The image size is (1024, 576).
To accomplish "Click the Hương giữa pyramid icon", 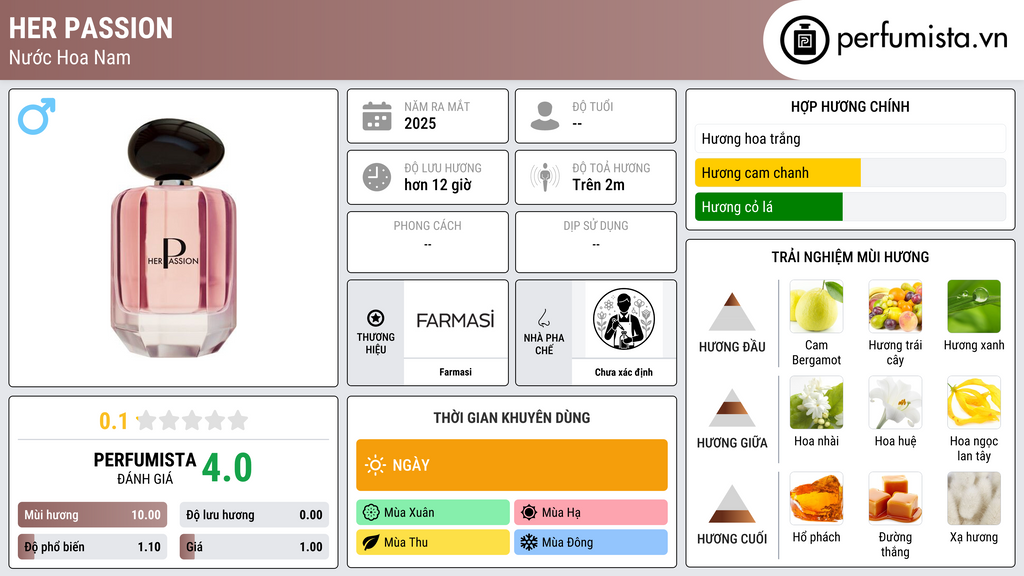I will coord(732,408).
